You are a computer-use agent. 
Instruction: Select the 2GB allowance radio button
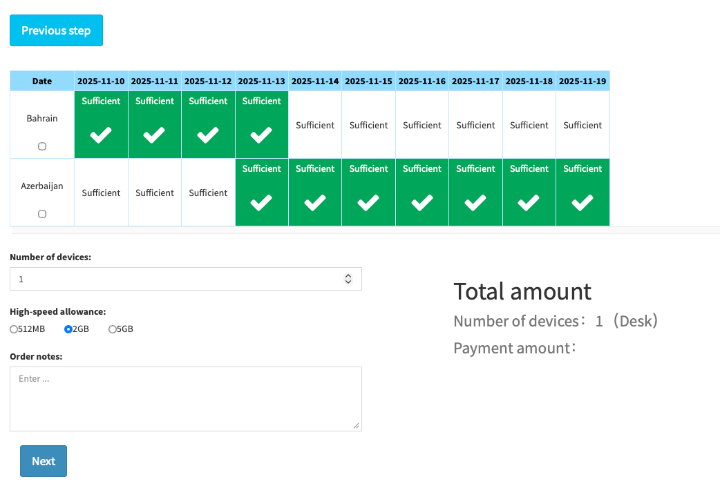pyautogui.click(x=68, y=329)
